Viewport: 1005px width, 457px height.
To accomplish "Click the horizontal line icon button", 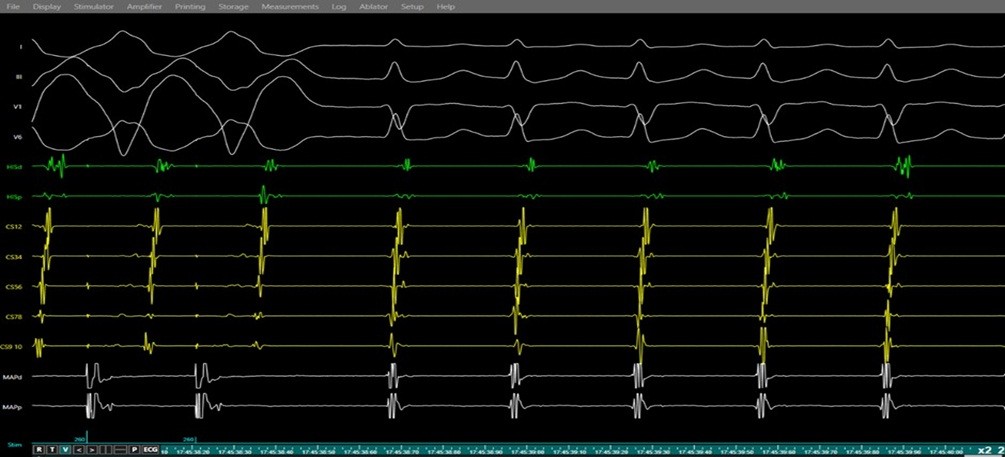I will [x=119, y=450].
